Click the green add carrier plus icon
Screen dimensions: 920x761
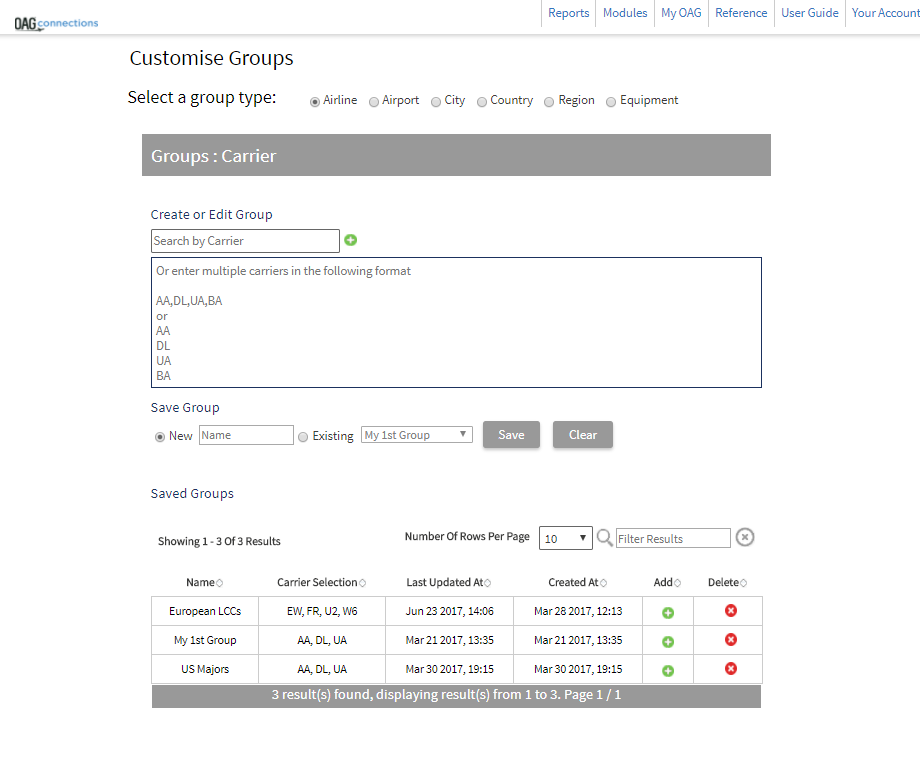(351, 240)
